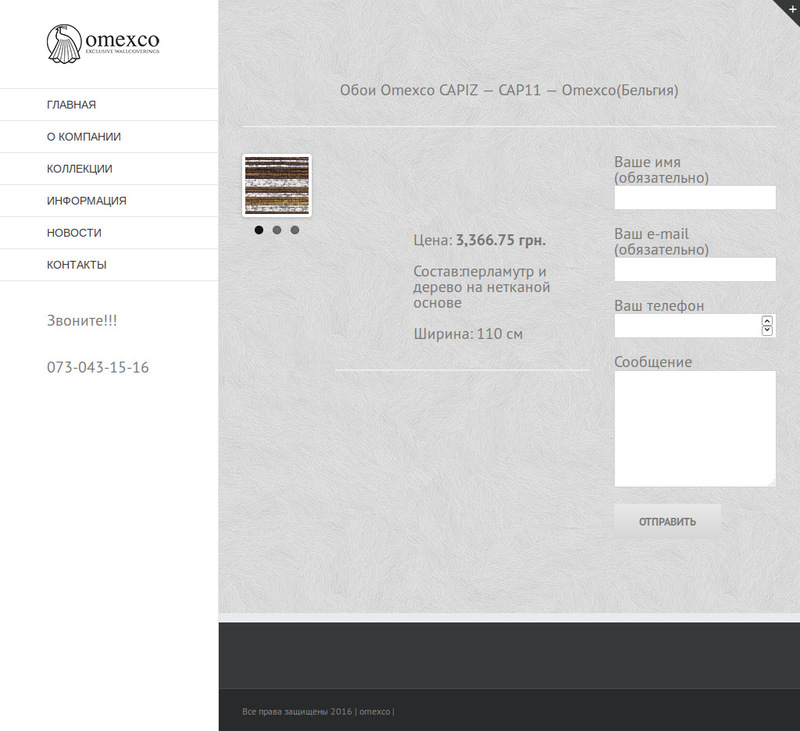This screenshot has width=800, height=731.
Task: Select ИНФОРМАЦИЯ in the sidebar
Action: tap(87, 201)
